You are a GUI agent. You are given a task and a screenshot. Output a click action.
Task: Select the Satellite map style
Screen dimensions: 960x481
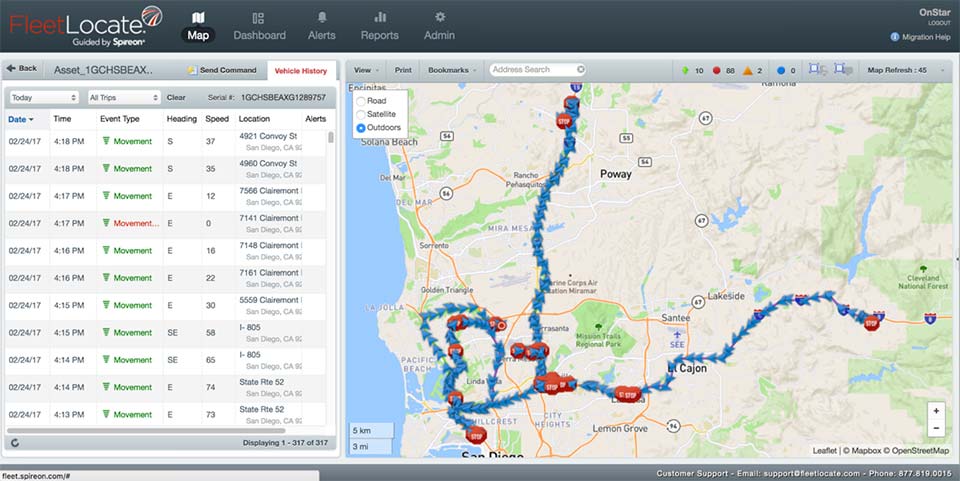(361, 115)
